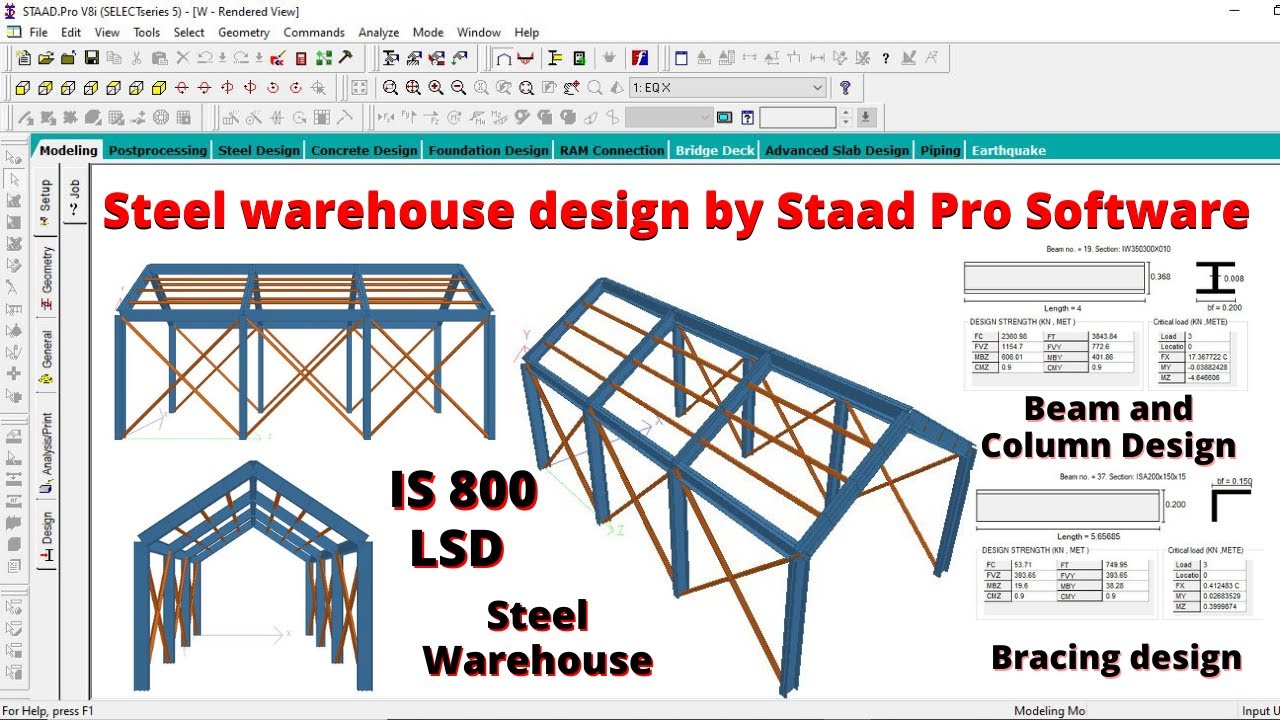
Task: Click the green 3D rendering icon
Action: pyautogui.click(x=578, y=58)
